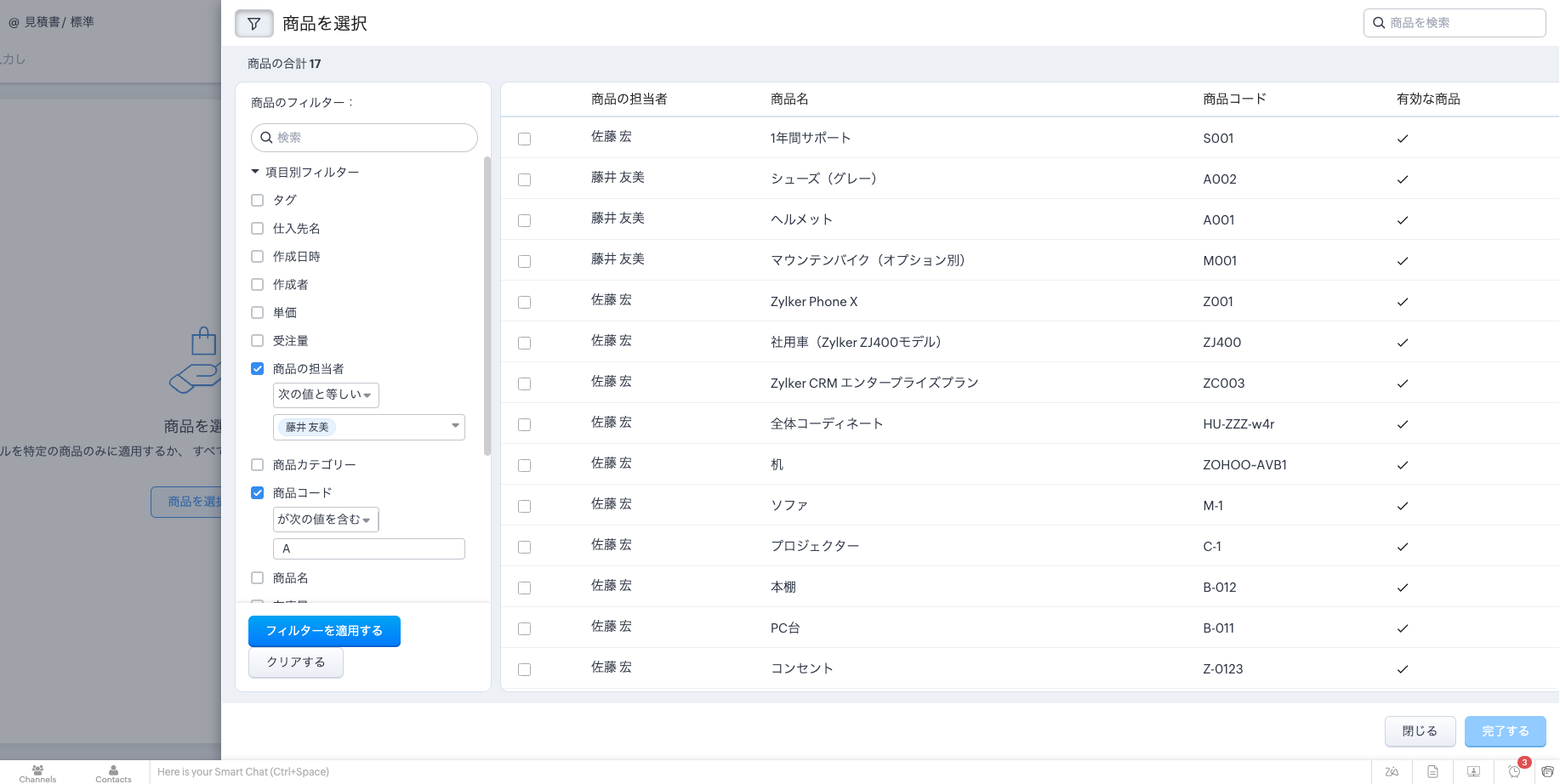This screenshot has height=784, width=1560.
Task: Open the notes document icon in bottom bar
Action: pos(1432,772)
